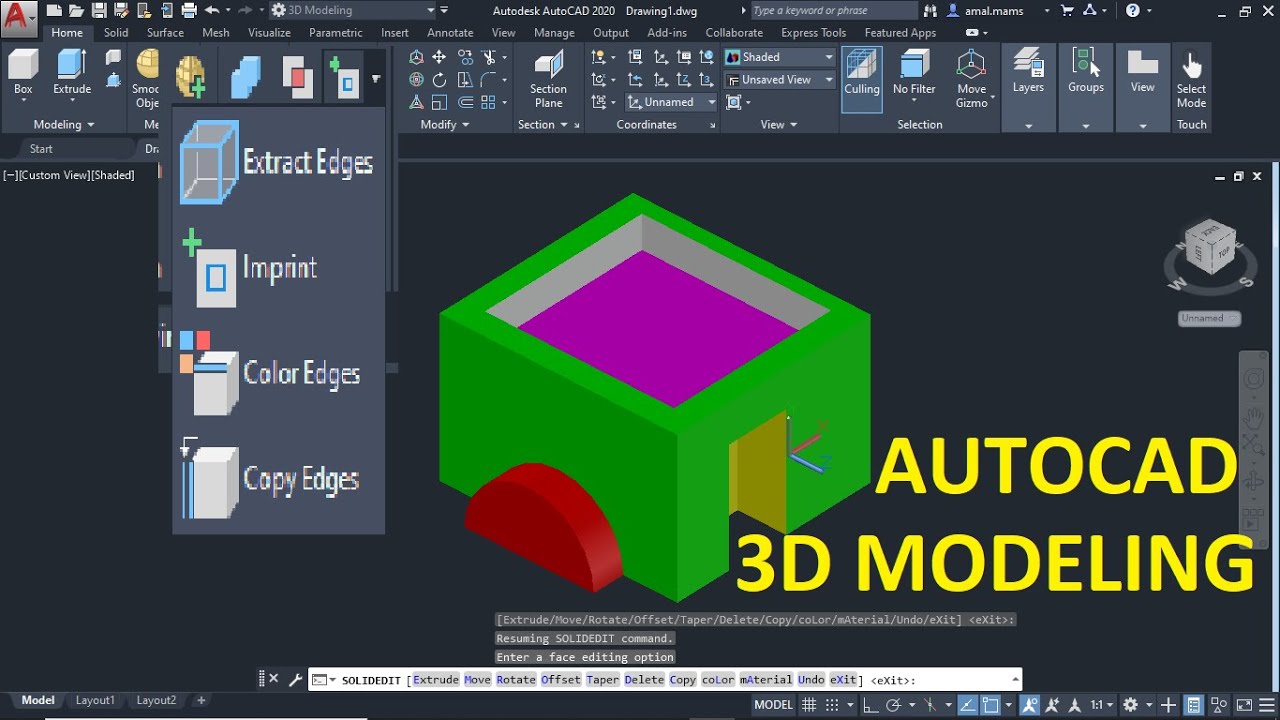The height and width of the screenshot is (720, 1280).
Task: Click the AutoCAD application menu logo
Action: pyautogui.click(x=19, y=17)
